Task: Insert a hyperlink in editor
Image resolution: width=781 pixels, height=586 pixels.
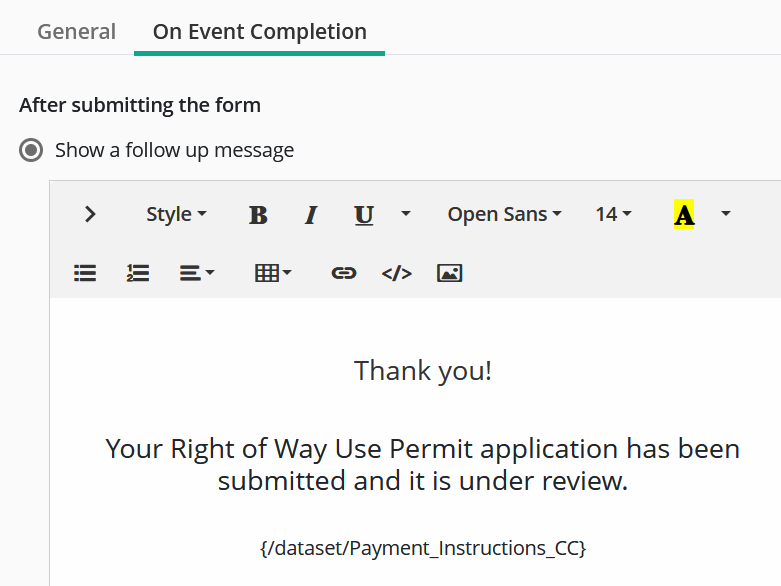Action: click(x=344, y=273)
